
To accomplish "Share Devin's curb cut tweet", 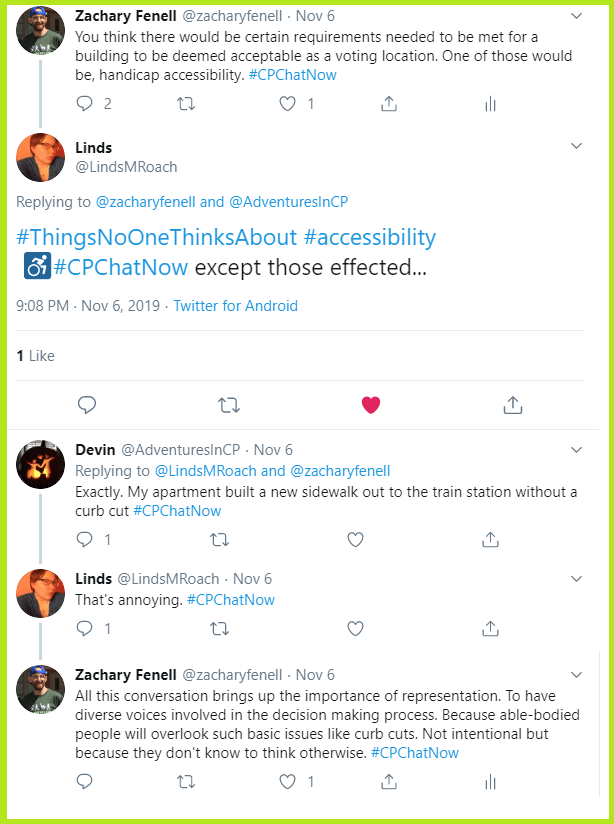I will pos(490,539).
